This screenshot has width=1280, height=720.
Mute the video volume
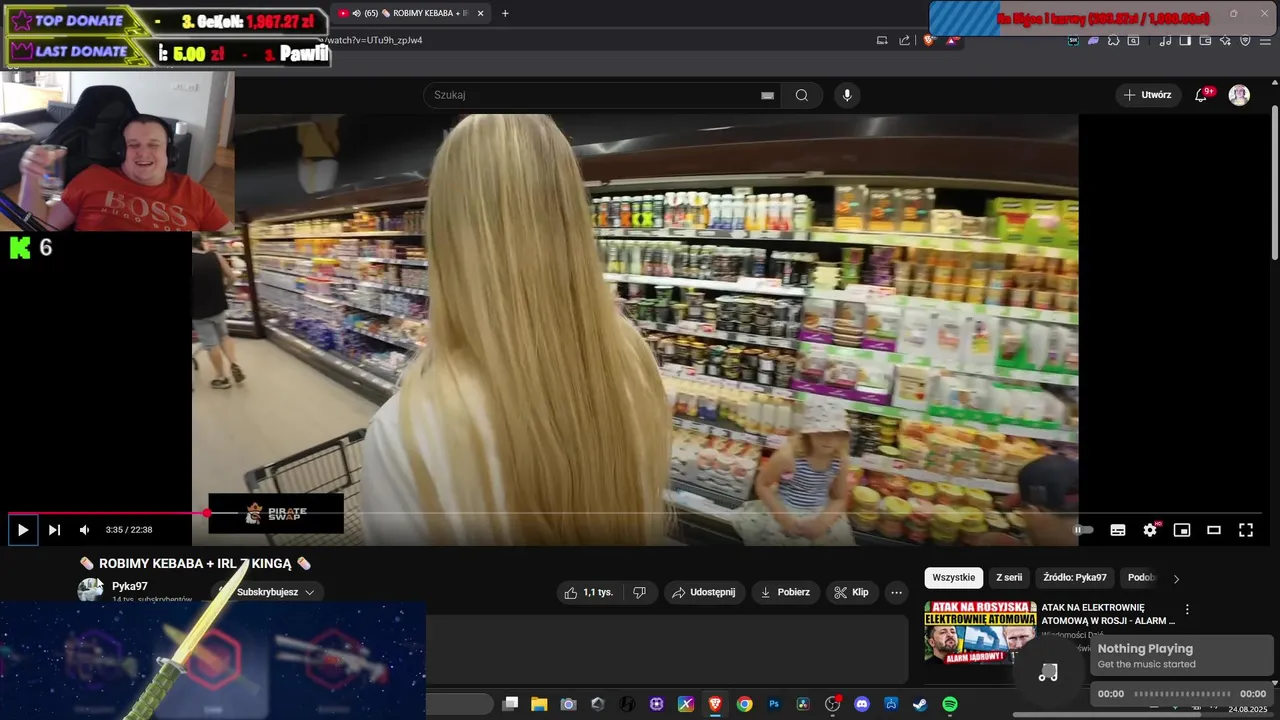pos(85,530)
